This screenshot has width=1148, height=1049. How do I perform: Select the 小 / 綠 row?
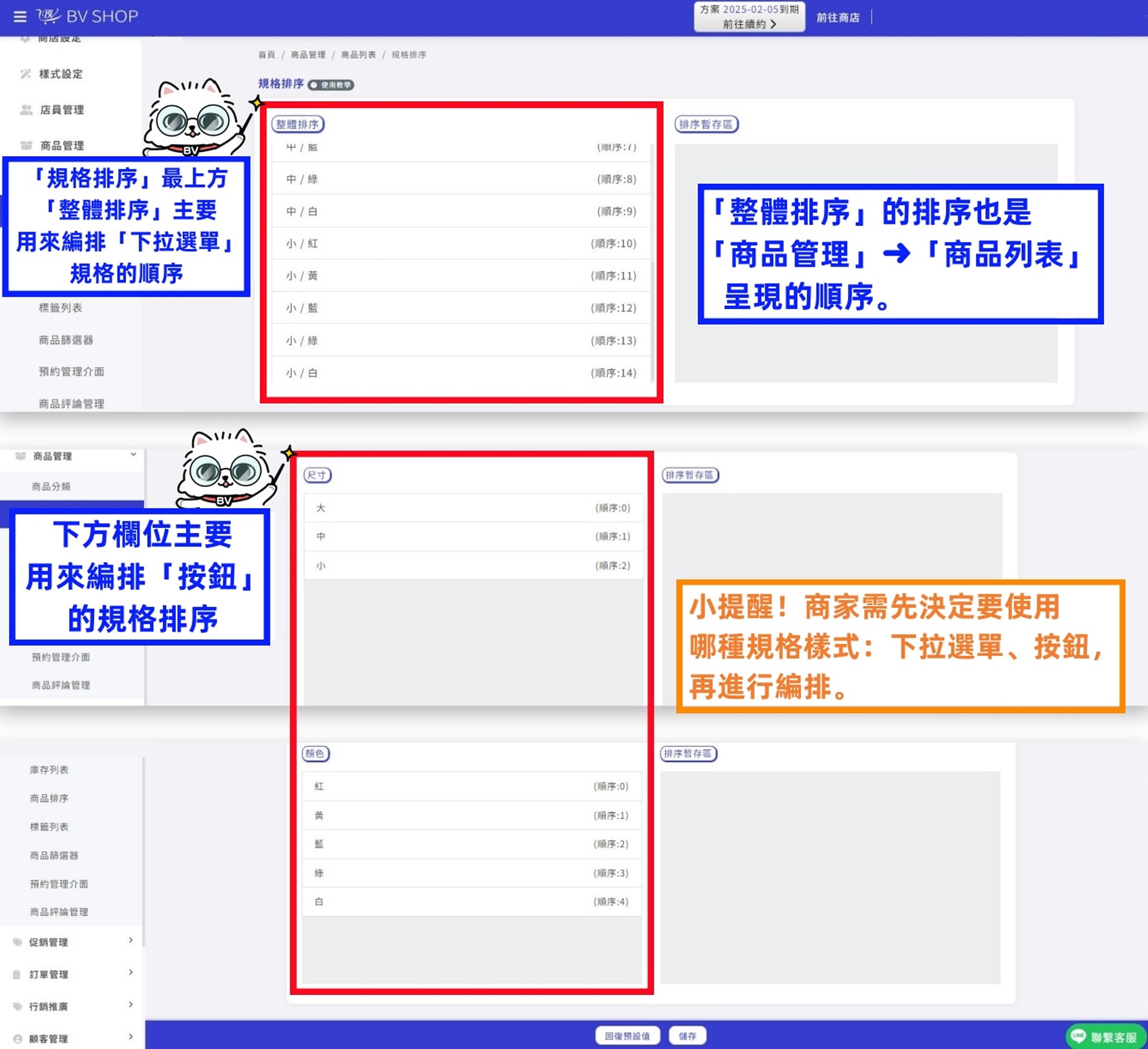tap(461, 340)
